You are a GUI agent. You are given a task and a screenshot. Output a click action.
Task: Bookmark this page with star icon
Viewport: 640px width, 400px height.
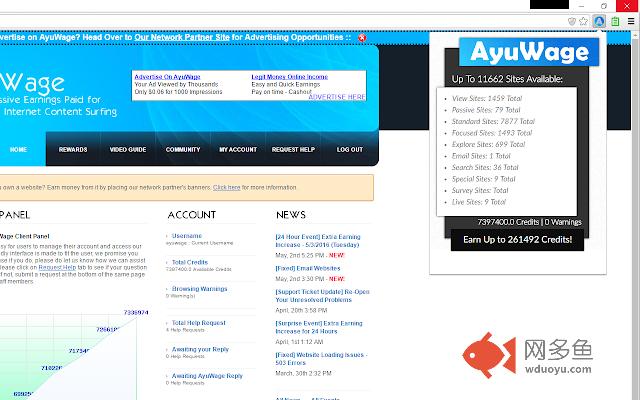pos(584,21)
